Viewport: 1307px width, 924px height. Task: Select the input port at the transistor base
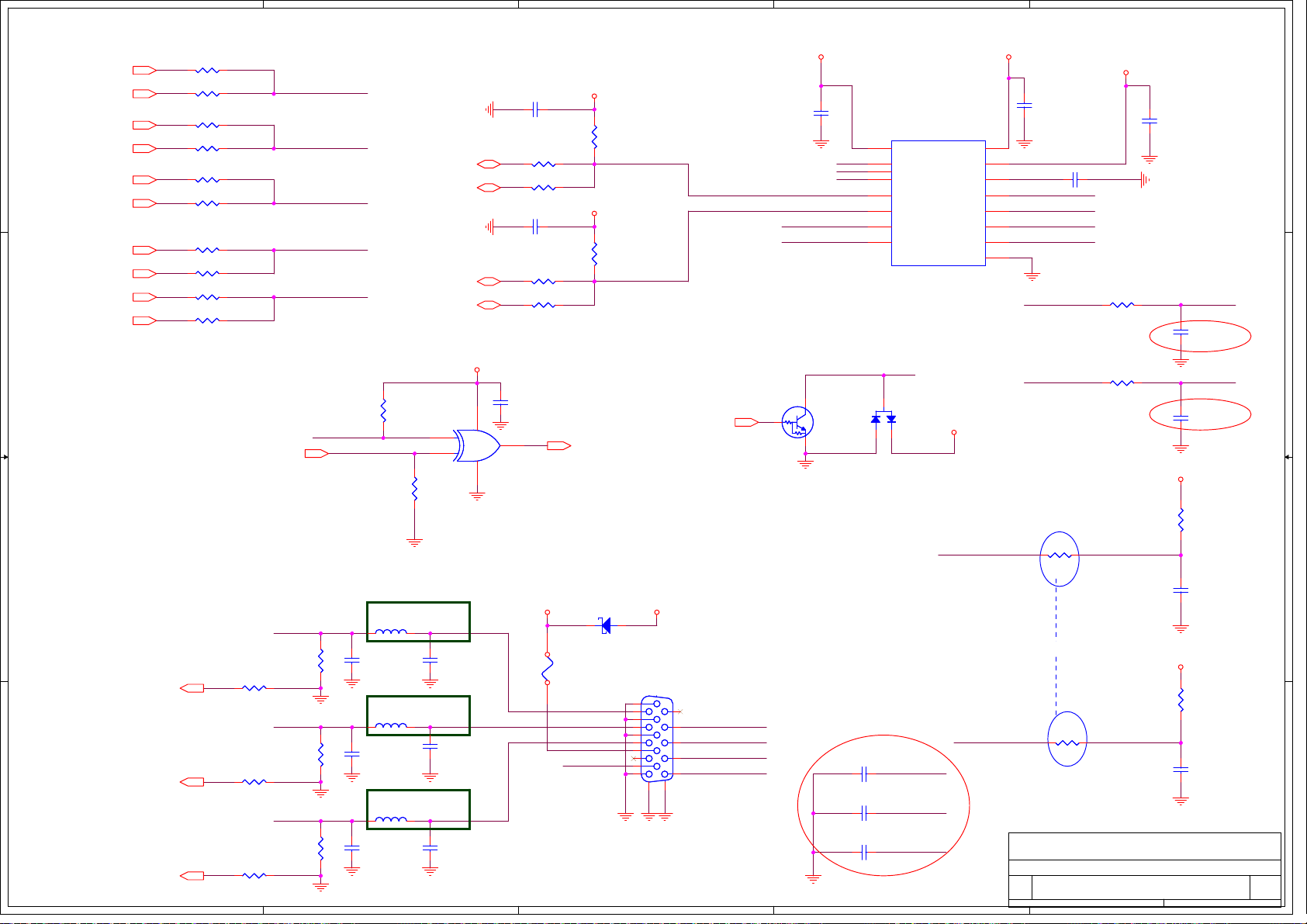pyautogui.click(x=747, y=422)
